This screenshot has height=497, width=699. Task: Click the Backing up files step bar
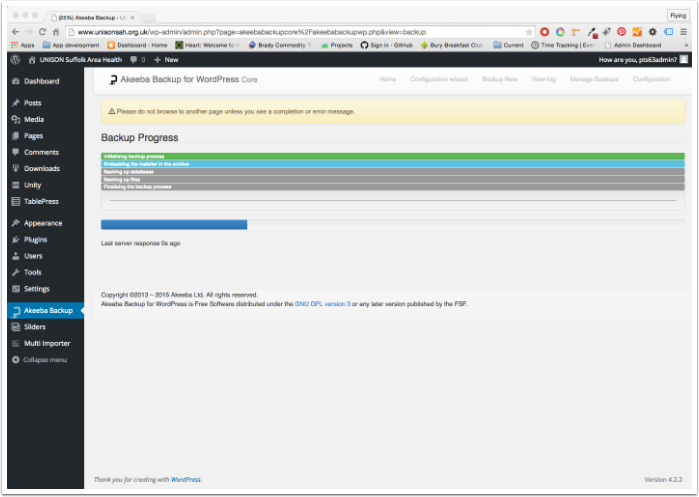(x=393, y=179)
